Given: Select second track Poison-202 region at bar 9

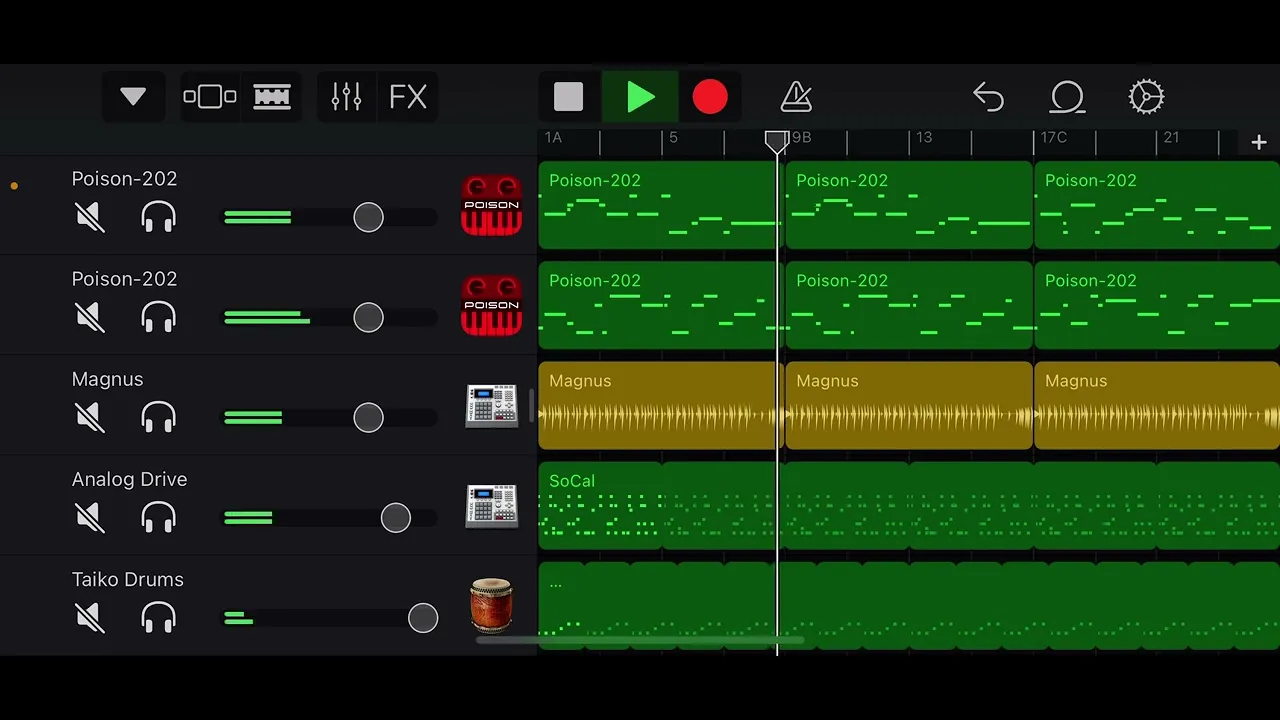Looking at the screenshot, I should coord(909,305).
